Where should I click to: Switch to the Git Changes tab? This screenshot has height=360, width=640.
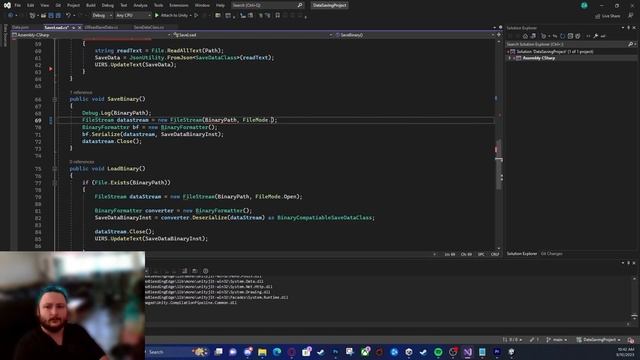(551, 254)
